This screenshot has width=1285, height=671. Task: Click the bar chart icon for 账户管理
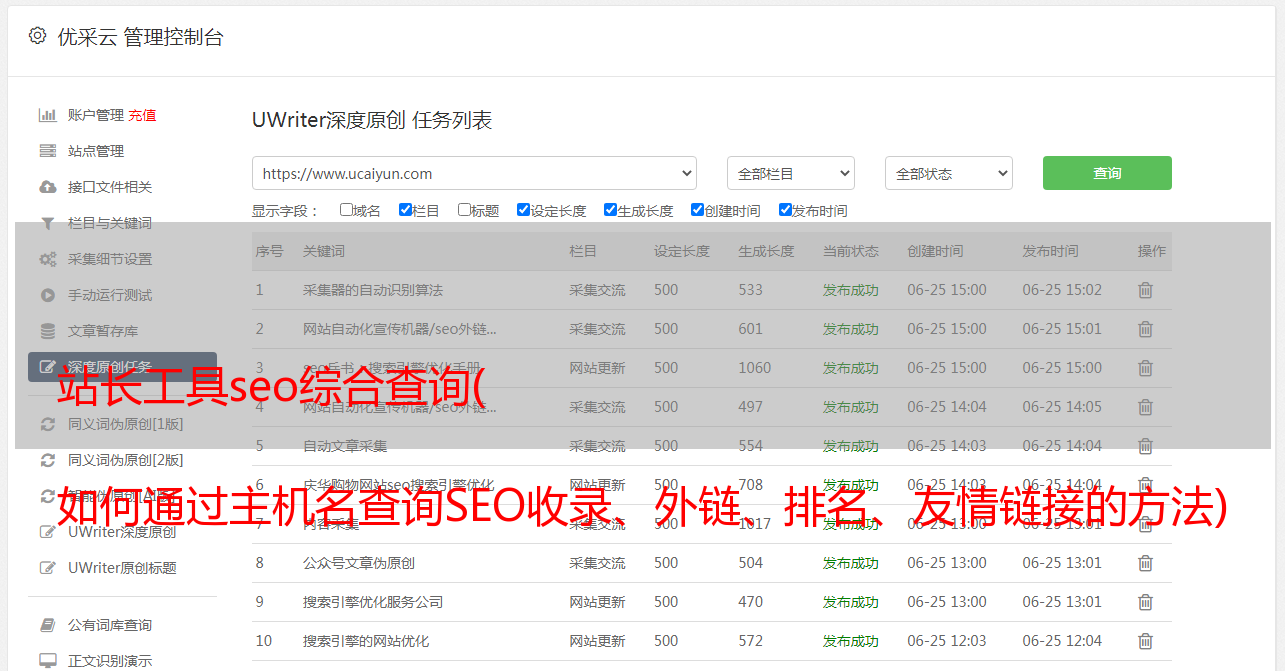coord(47,115)
